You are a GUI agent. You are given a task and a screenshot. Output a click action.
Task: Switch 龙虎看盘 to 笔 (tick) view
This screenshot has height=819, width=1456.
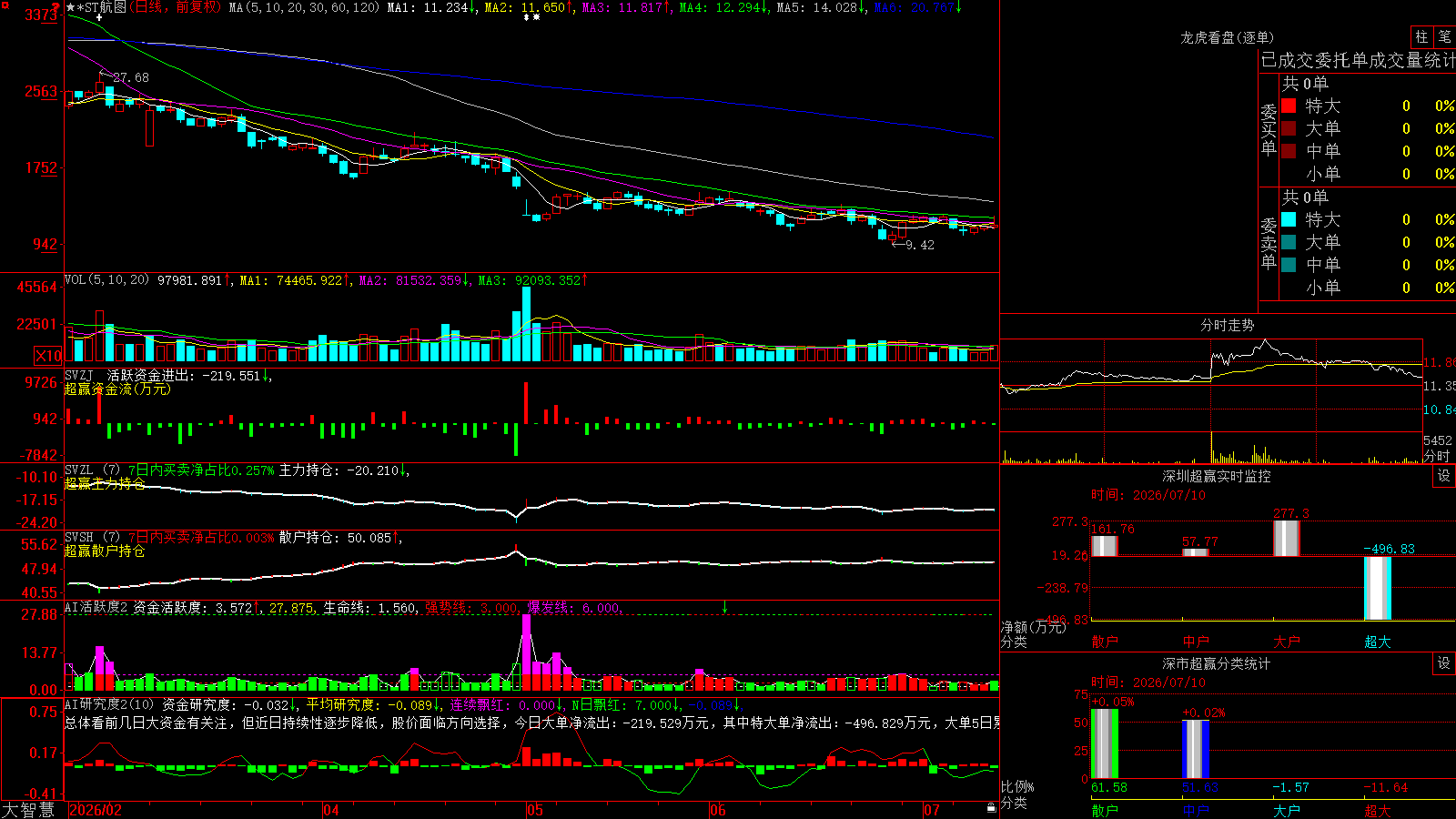[1444, 36]
